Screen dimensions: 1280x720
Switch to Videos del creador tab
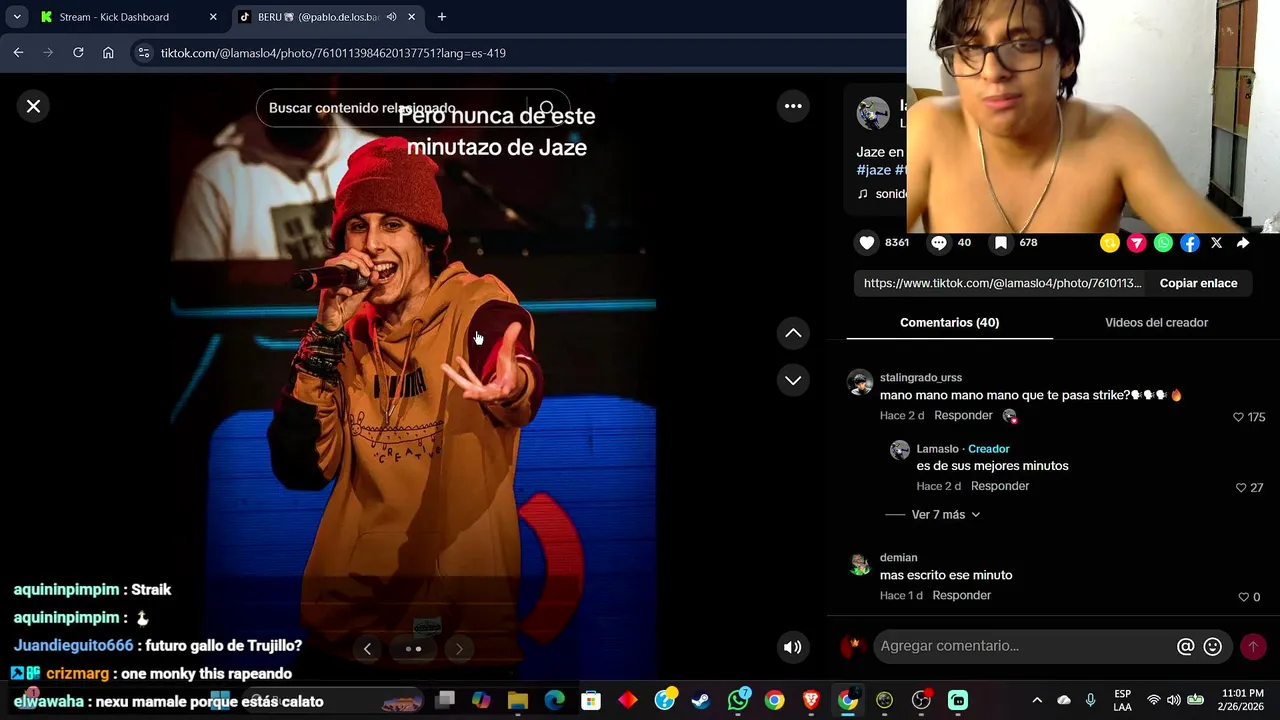[x=1156, y=322]
